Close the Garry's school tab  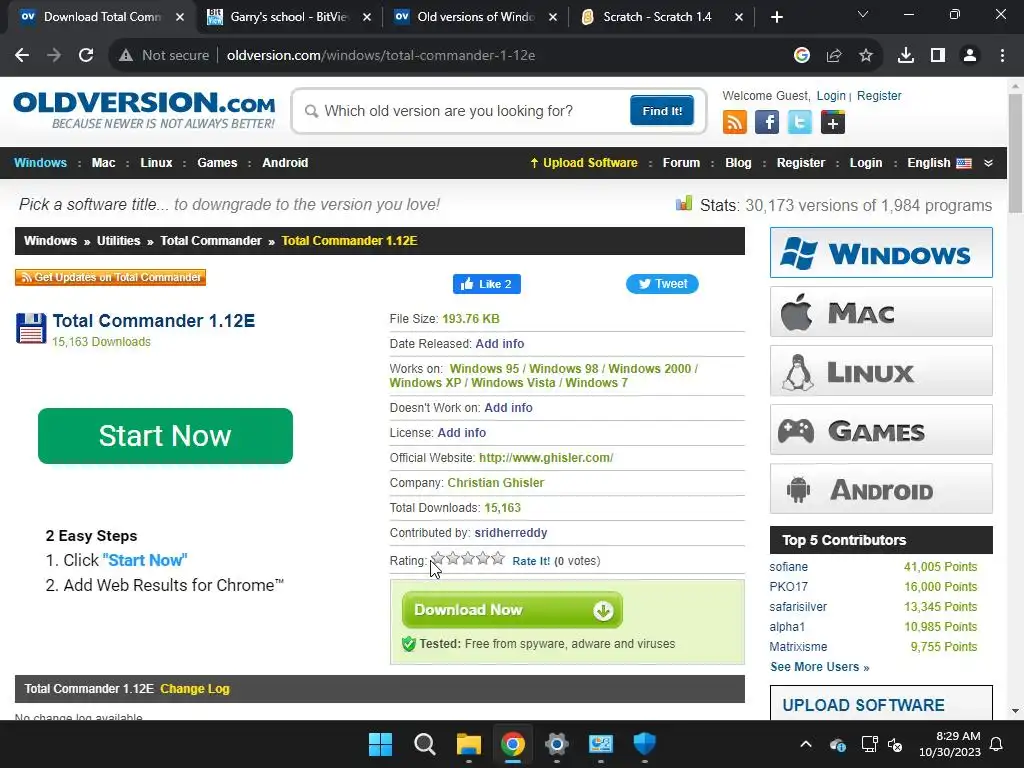point(367,17)
